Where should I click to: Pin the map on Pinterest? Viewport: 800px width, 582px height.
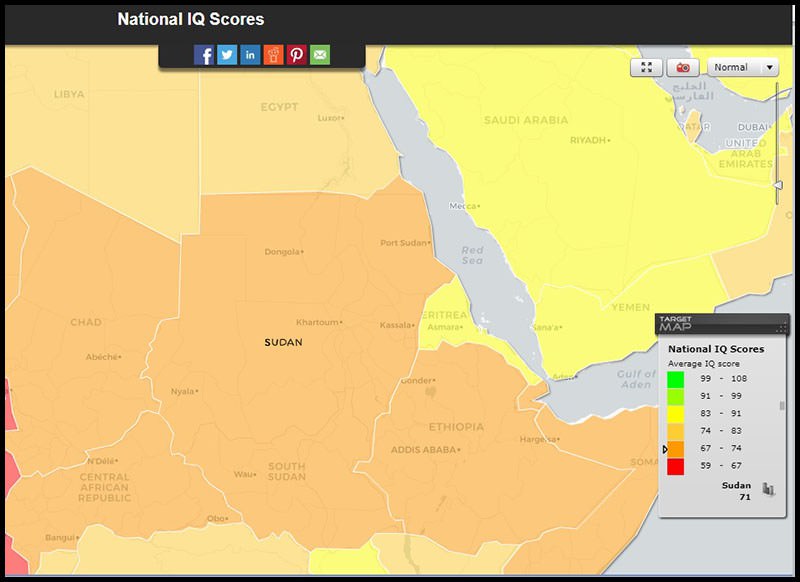pos(296,55)
